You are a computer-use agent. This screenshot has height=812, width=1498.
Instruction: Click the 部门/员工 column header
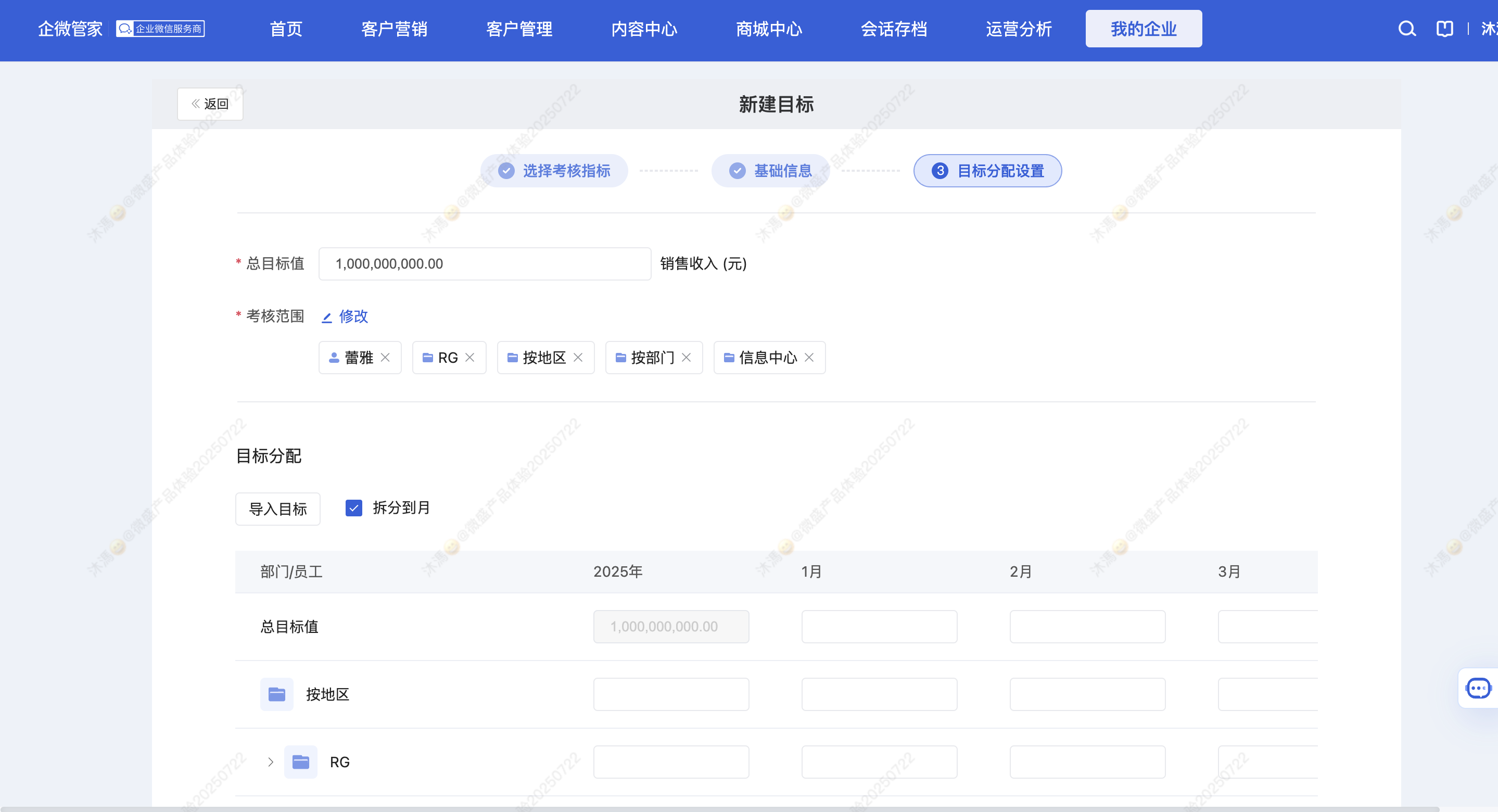(x=291, y=572)
